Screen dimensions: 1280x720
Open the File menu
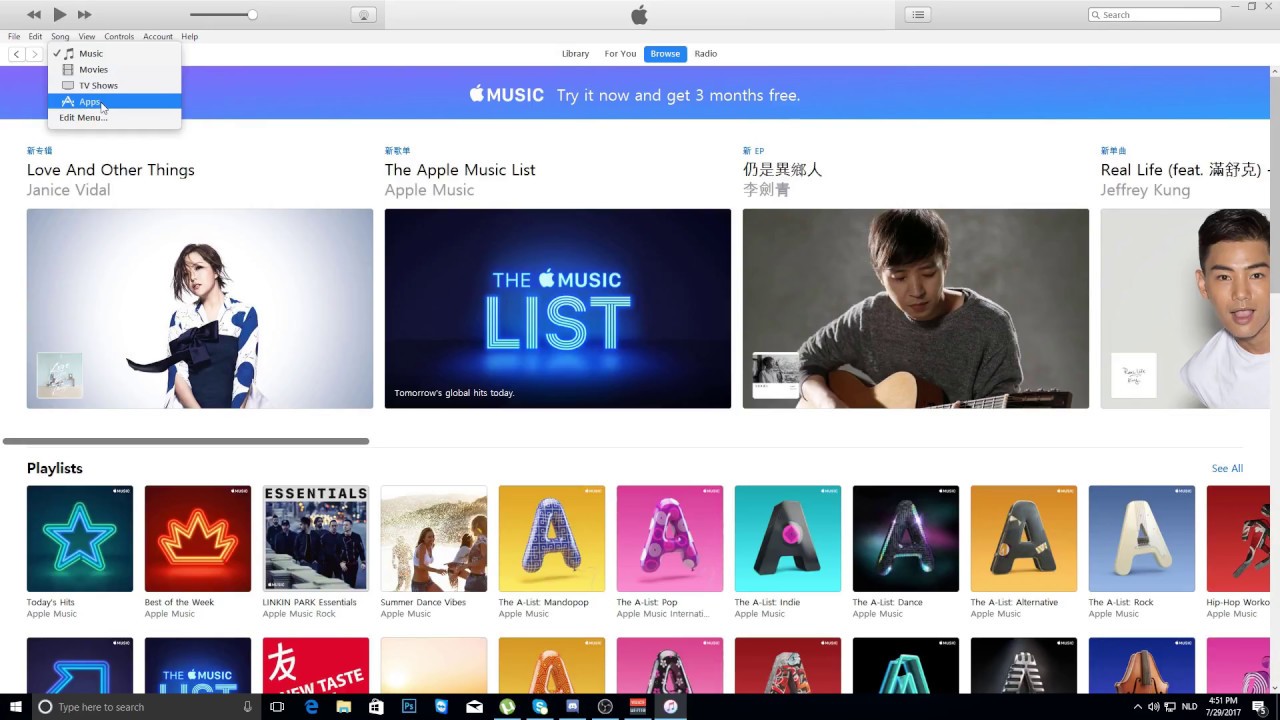coord(14,36)
